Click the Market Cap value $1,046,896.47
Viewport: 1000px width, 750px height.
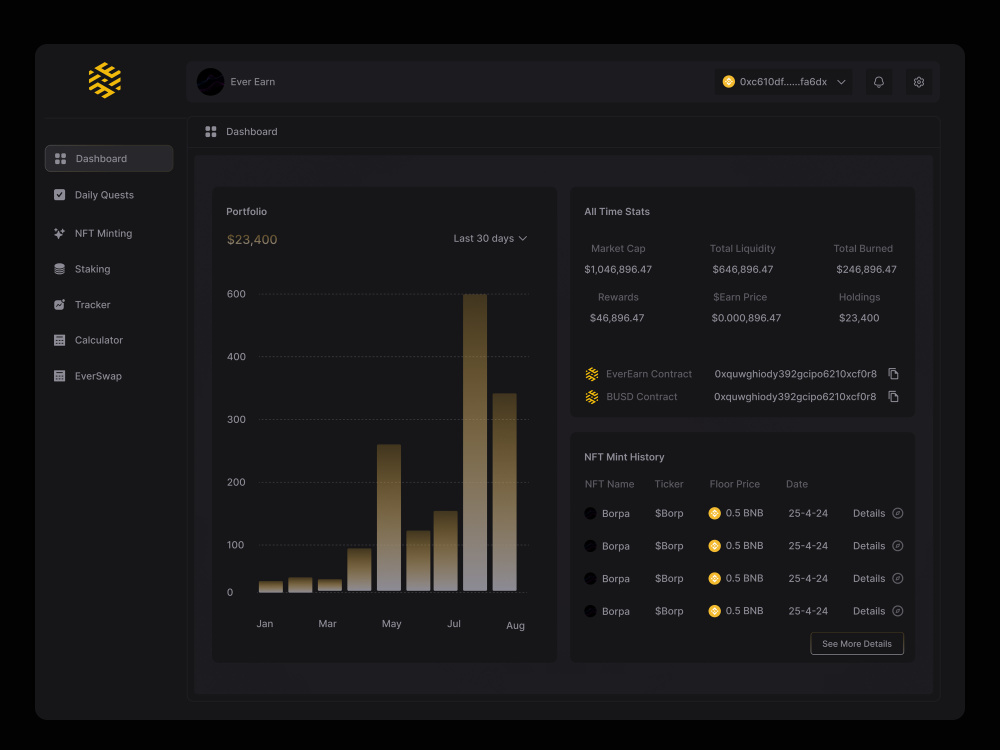pyautogui.click(x=618, y=269)
